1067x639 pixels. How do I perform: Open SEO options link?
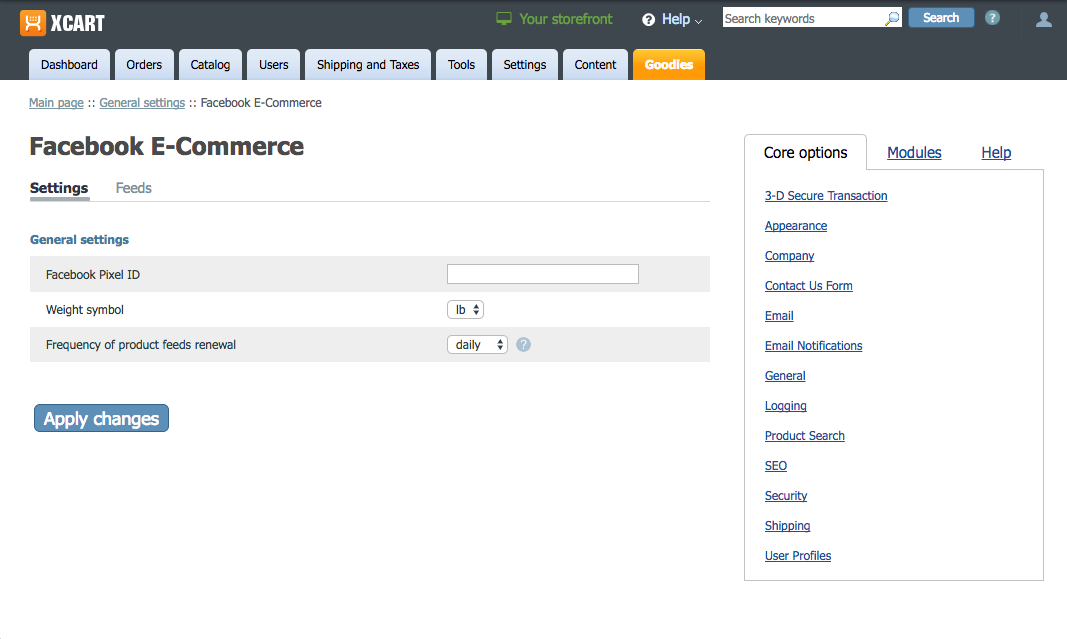coord(776,465)
